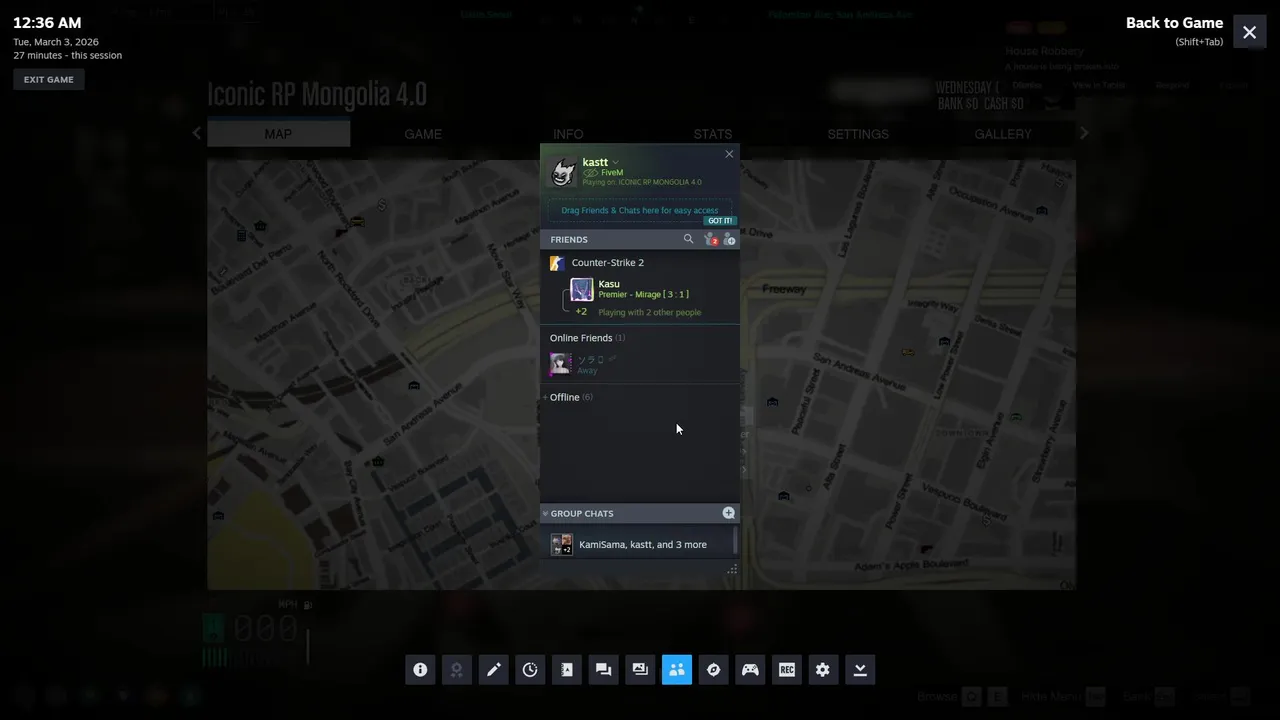The image size is (1280, 720).
Task: Click the +2 other players indicator
Action: pos(581,312)
